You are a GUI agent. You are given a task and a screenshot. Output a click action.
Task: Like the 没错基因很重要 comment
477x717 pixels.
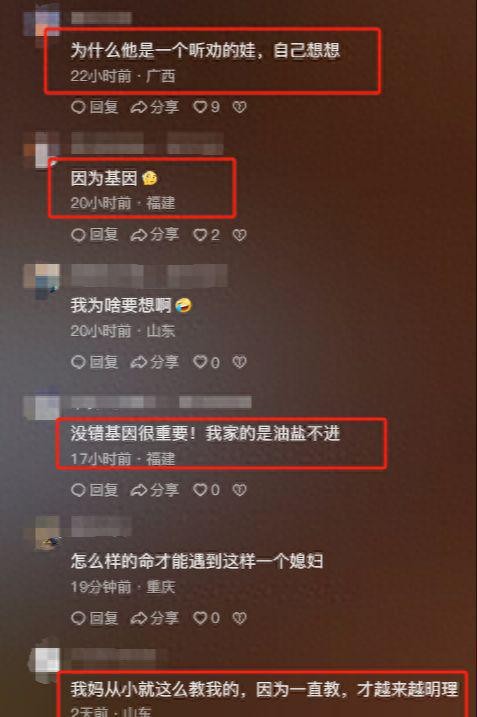pos(206,490)
